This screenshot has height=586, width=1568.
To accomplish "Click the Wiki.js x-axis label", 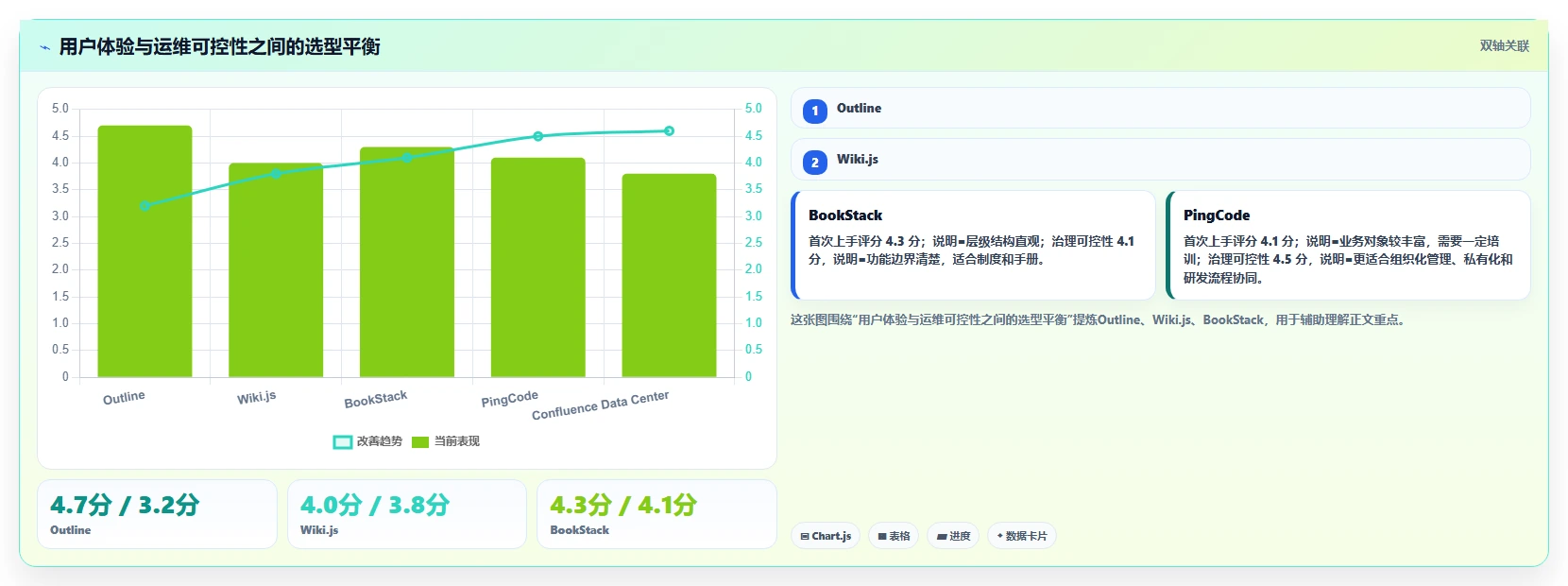I will [x=257, y=398].
